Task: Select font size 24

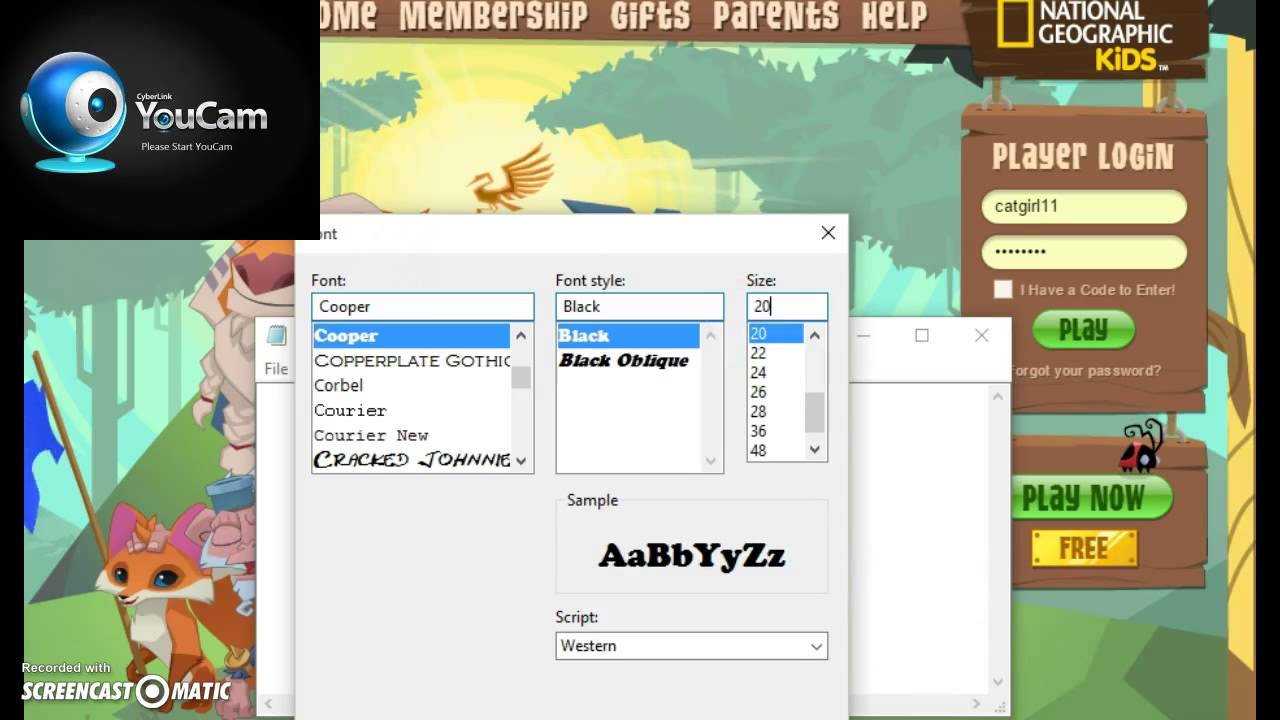Action: [776, 373]
